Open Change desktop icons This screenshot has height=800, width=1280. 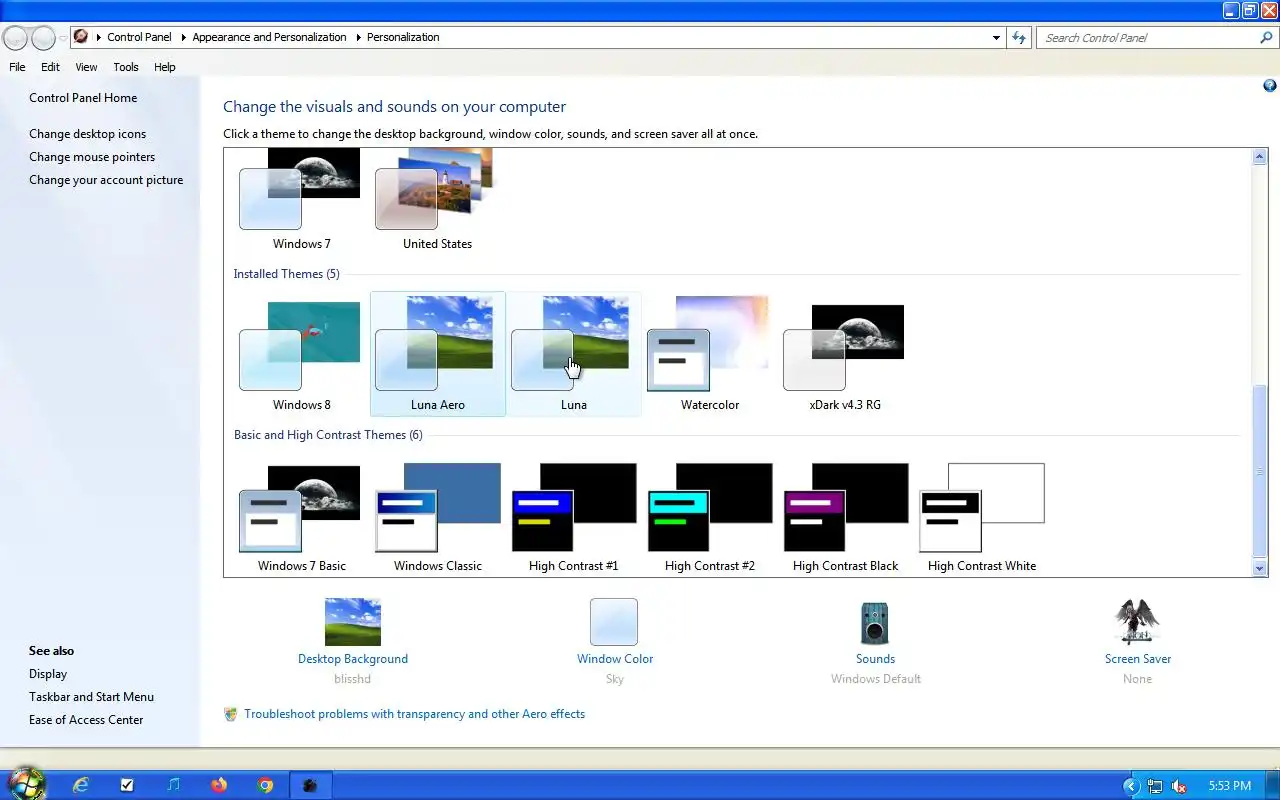click(x=87, y=134)
